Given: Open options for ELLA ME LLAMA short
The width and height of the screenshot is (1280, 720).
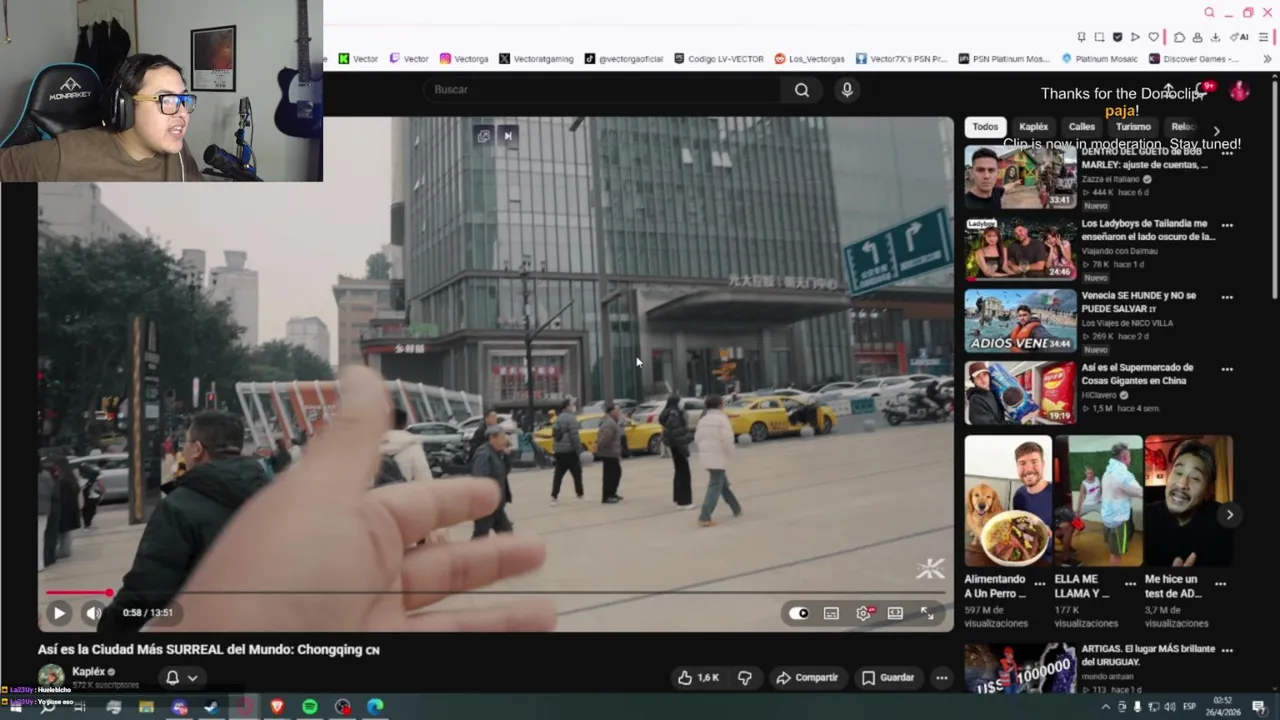Looking at the screenshot, I should 1130,583.
